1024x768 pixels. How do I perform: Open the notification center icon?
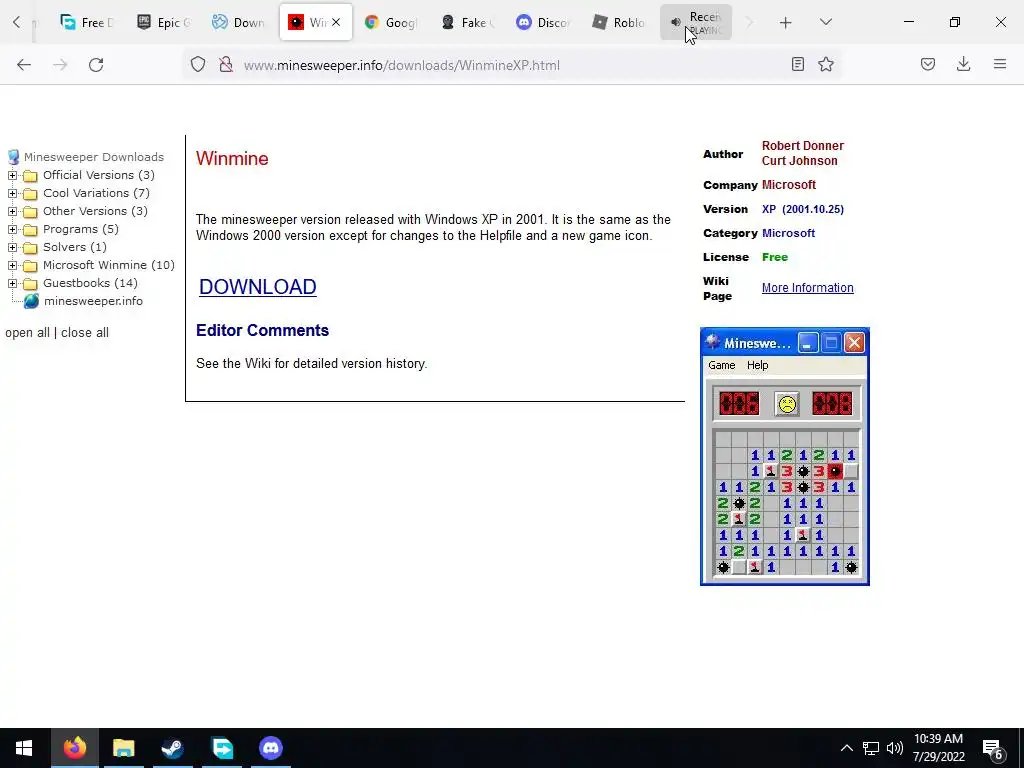[993, 748]
